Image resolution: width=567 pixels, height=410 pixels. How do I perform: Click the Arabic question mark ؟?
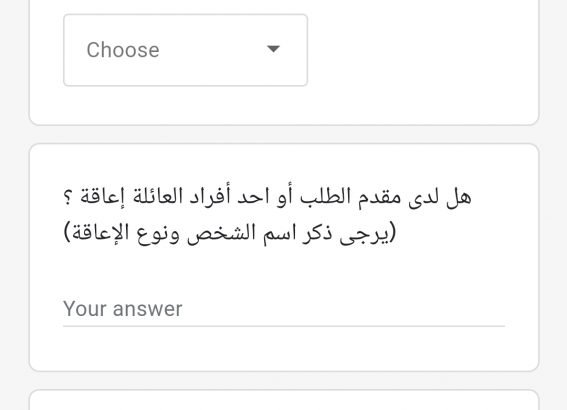point(68,197)
